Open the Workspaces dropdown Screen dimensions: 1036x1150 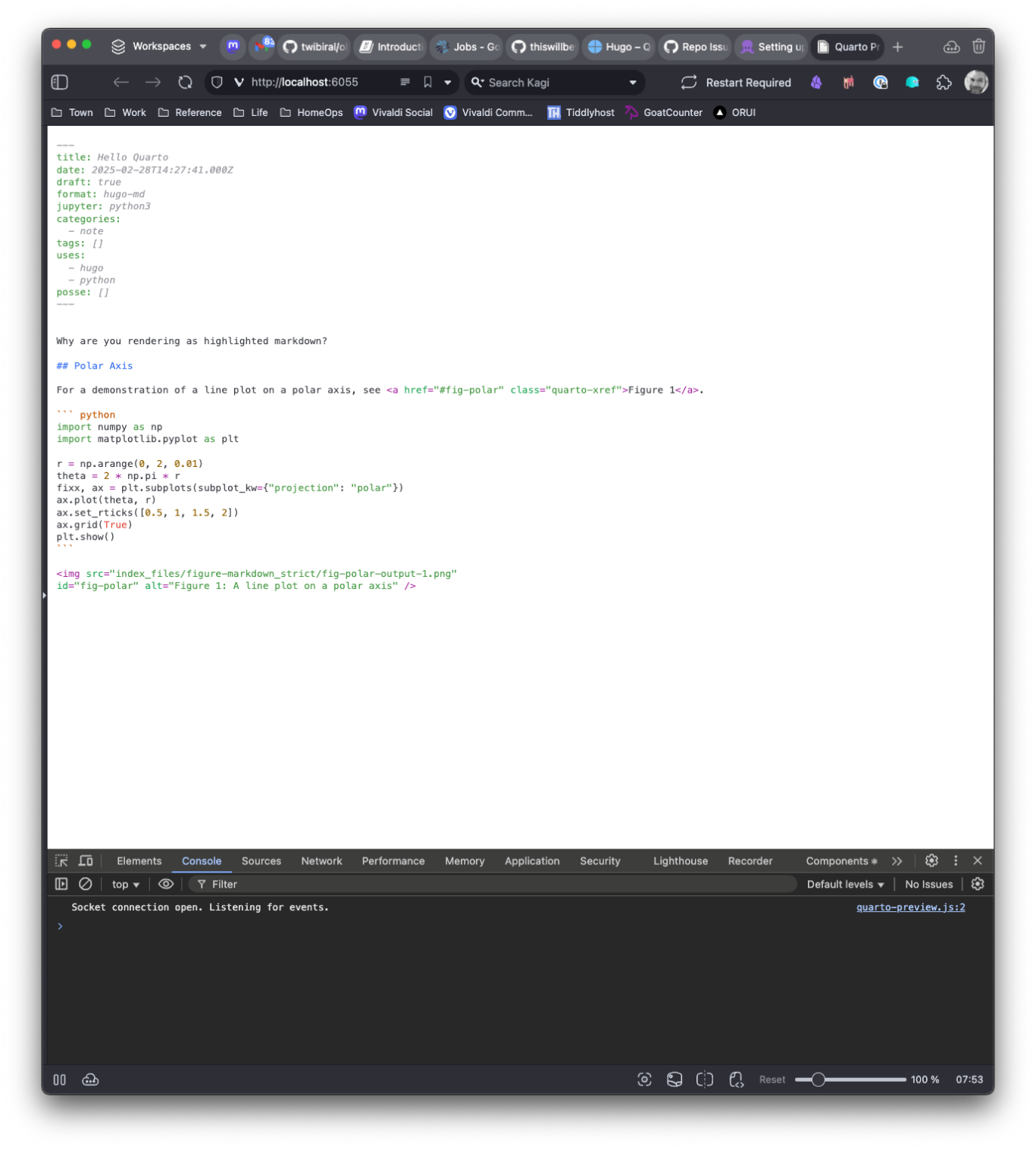click(x=159, y=46)
